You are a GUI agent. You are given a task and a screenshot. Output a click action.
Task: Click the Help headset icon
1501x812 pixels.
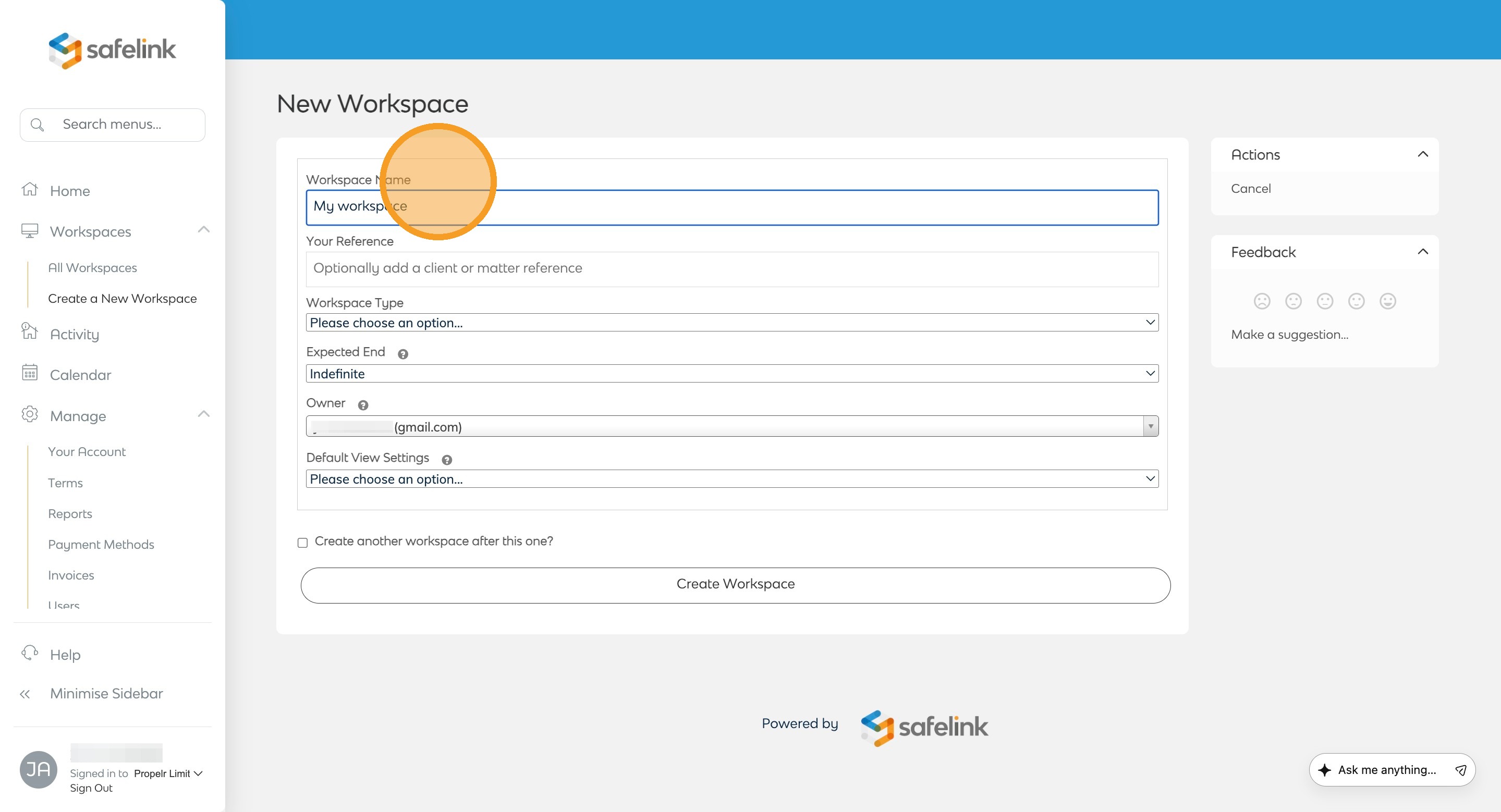click(30, 653)
